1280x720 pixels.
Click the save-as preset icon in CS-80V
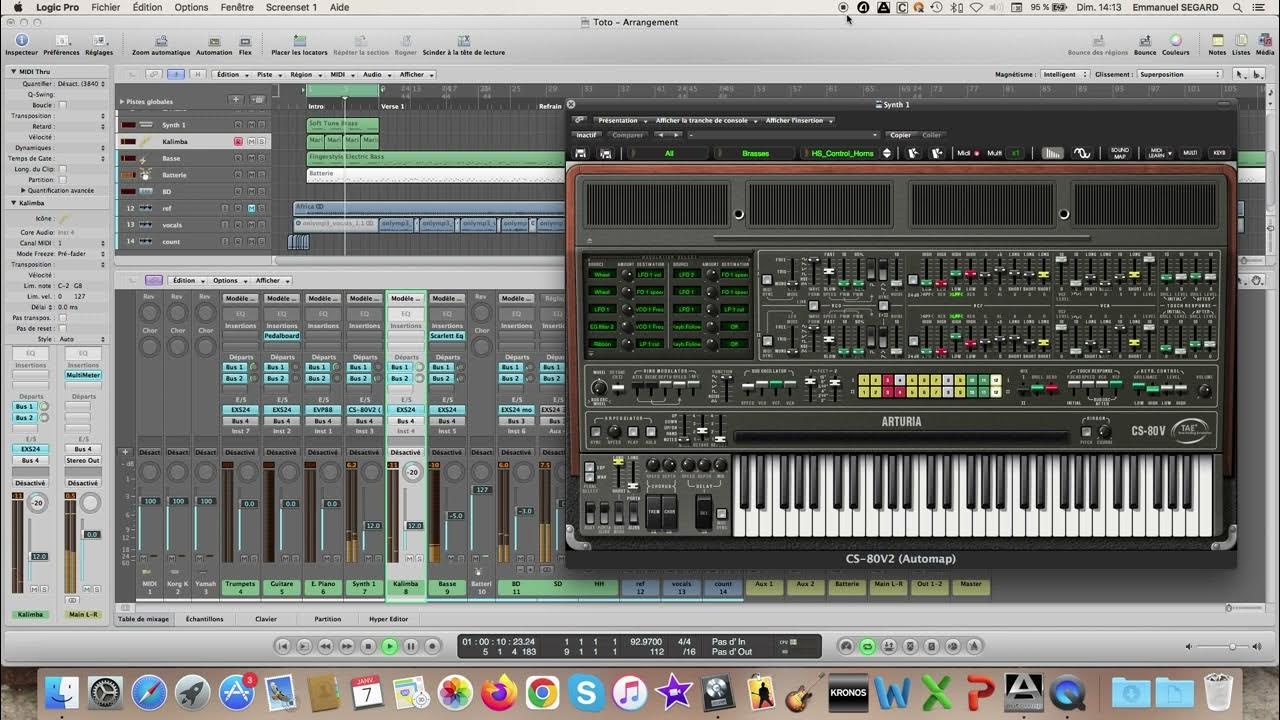pos(605,153)
